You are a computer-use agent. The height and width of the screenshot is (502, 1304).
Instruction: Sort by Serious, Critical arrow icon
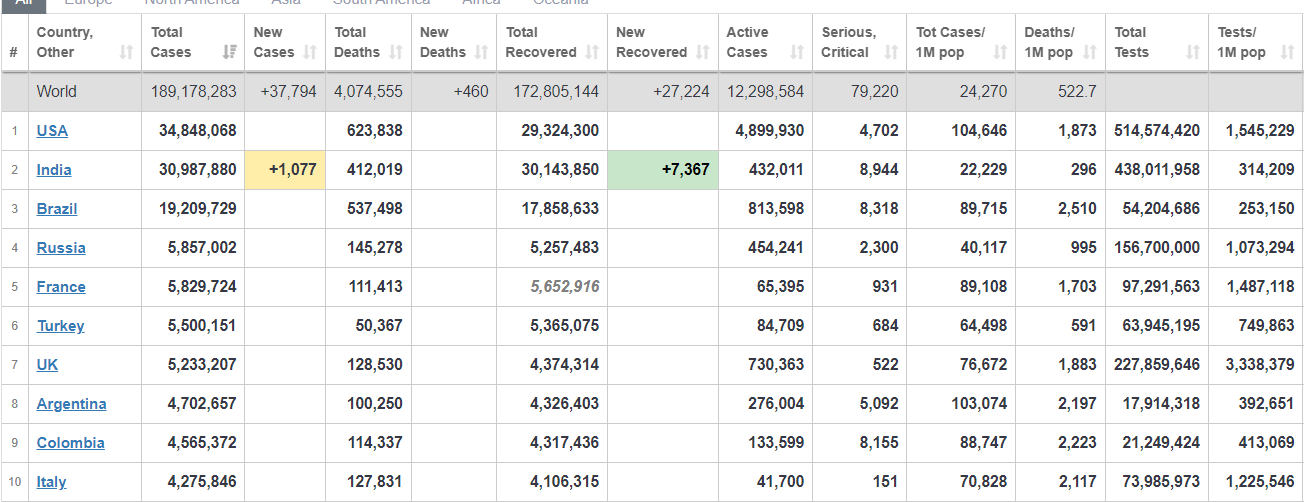point(891,52)
